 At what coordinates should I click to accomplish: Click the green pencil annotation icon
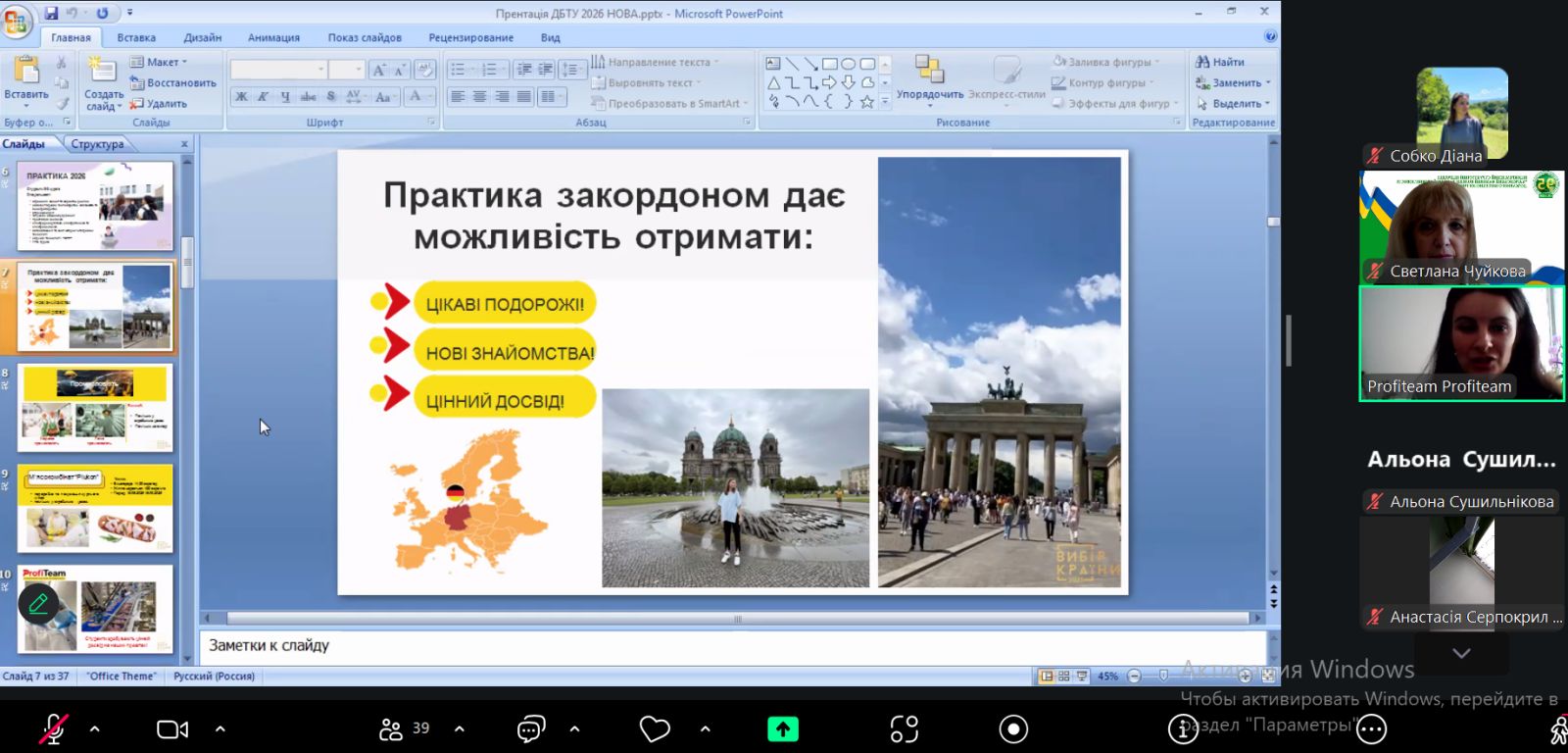coord(38,603)
